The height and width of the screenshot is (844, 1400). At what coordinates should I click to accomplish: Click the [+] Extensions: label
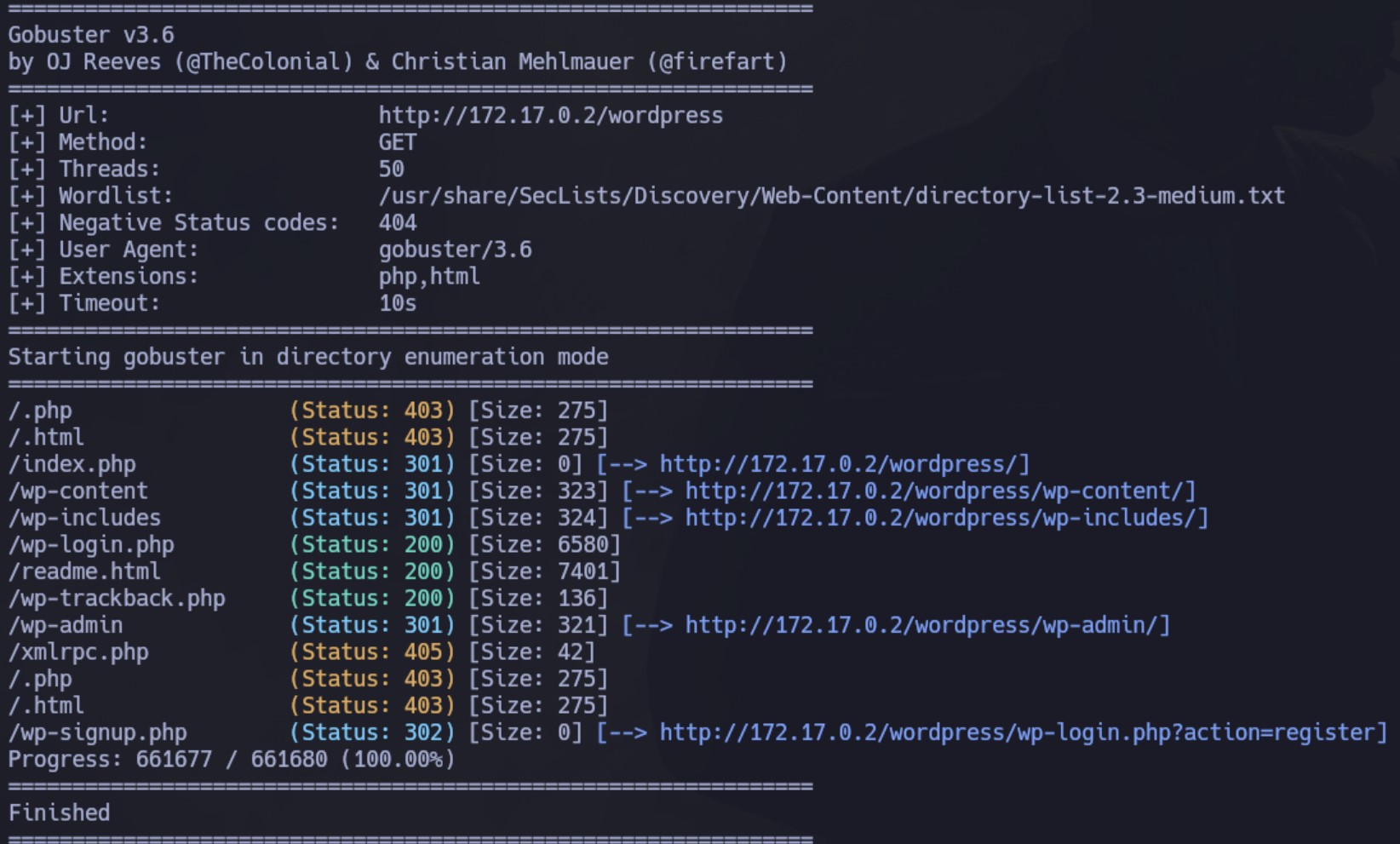pyautogui.click(x=103, y=277)
